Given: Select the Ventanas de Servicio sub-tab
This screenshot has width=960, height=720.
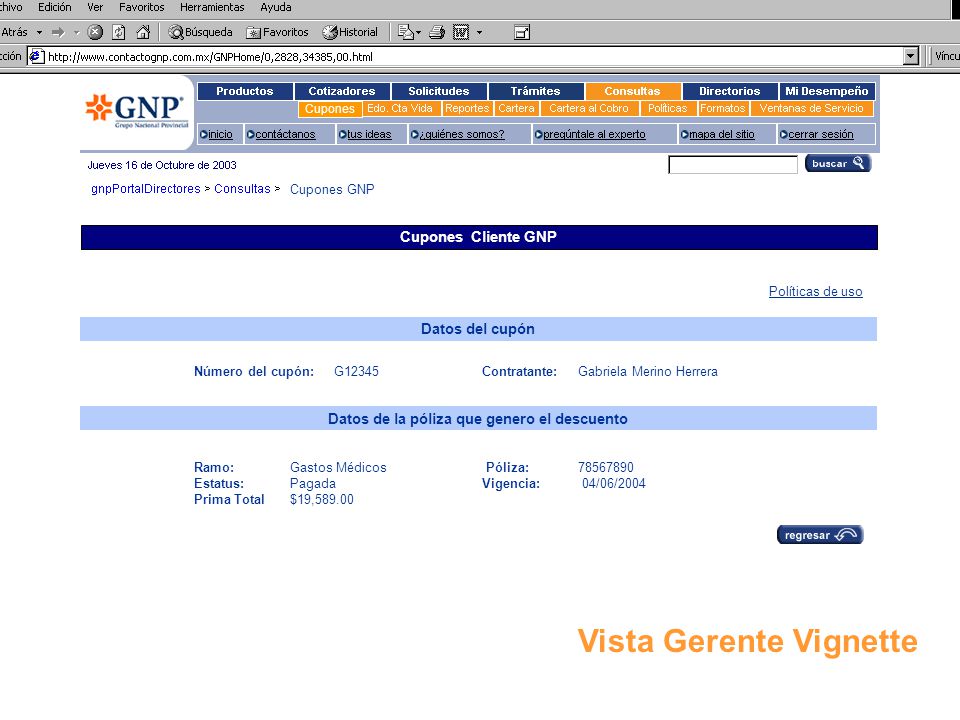Looking at the screenshot, I should tap(811, 108).
